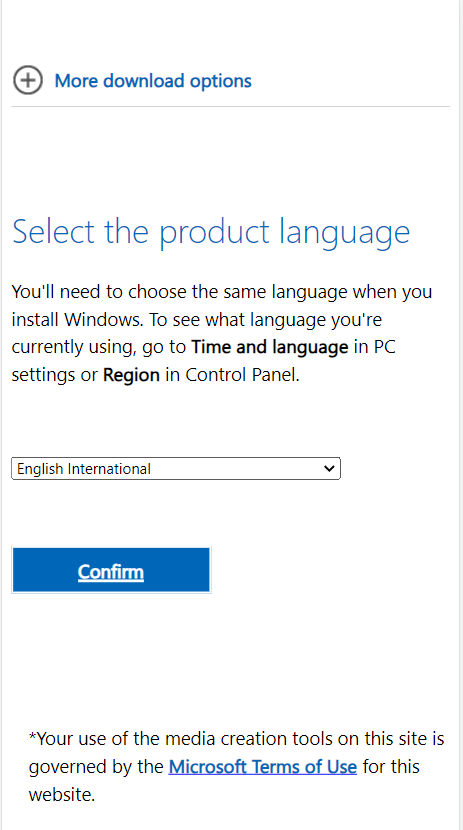
Task: Open the English International language dropdown
Action: [x=176, y=468]
